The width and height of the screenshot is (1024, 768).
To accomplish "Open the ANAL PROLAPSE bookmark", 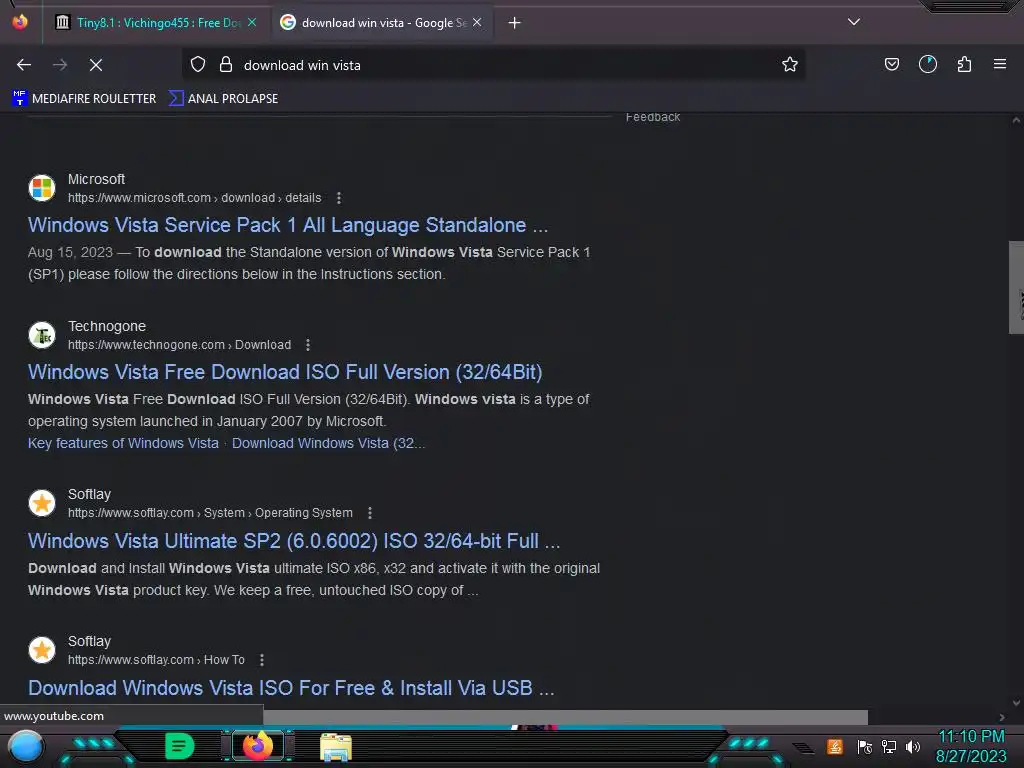I will coord(223,99).
